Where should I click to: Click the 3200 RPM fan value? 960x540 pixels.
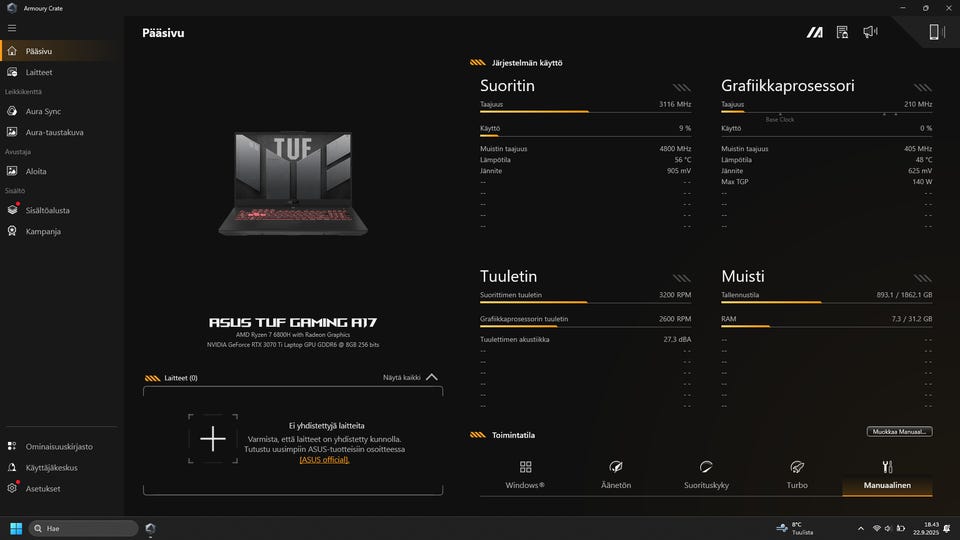(675, 294)
